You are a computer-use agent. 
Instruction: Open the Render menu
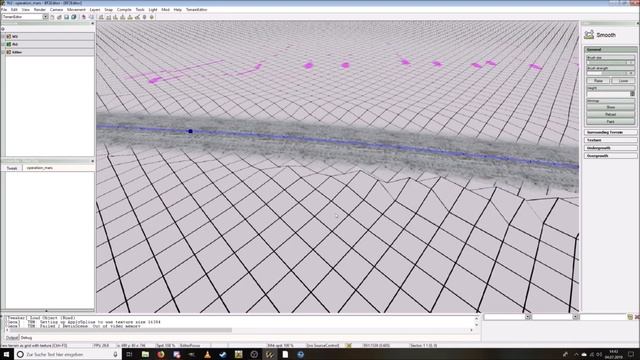pyautogui.click(x=40, y=9)
